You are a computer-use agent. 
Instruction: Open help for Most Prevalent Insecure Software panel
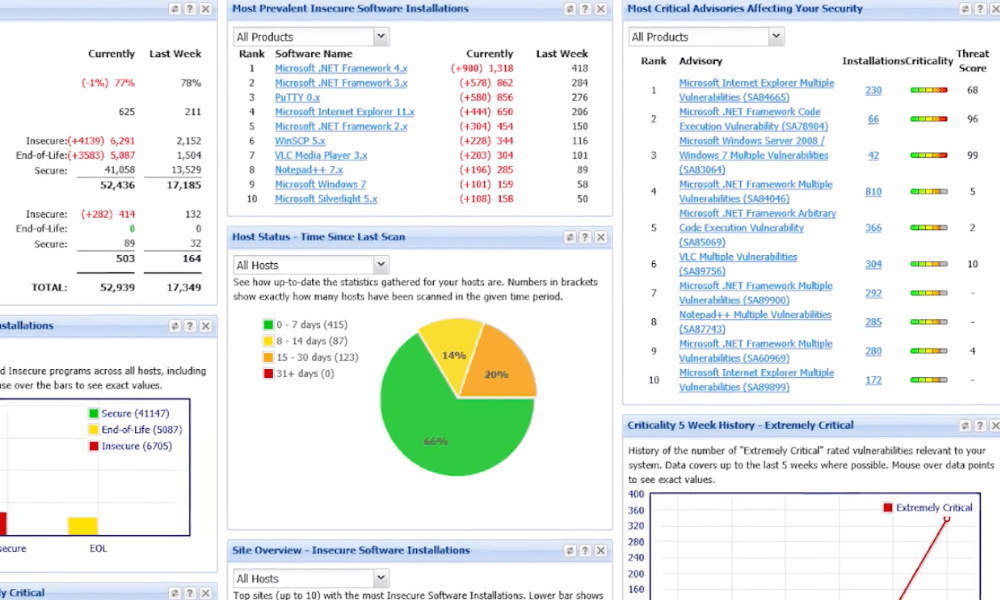click(585, 9)
